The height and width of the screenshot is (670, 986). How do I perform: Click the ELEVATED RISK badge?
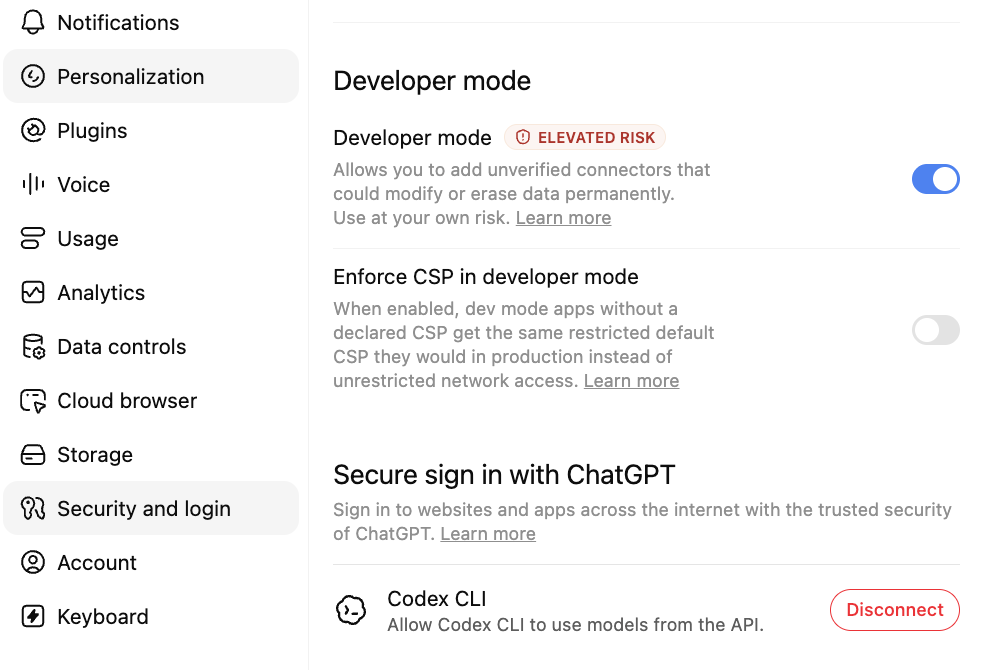pos(585,137)
